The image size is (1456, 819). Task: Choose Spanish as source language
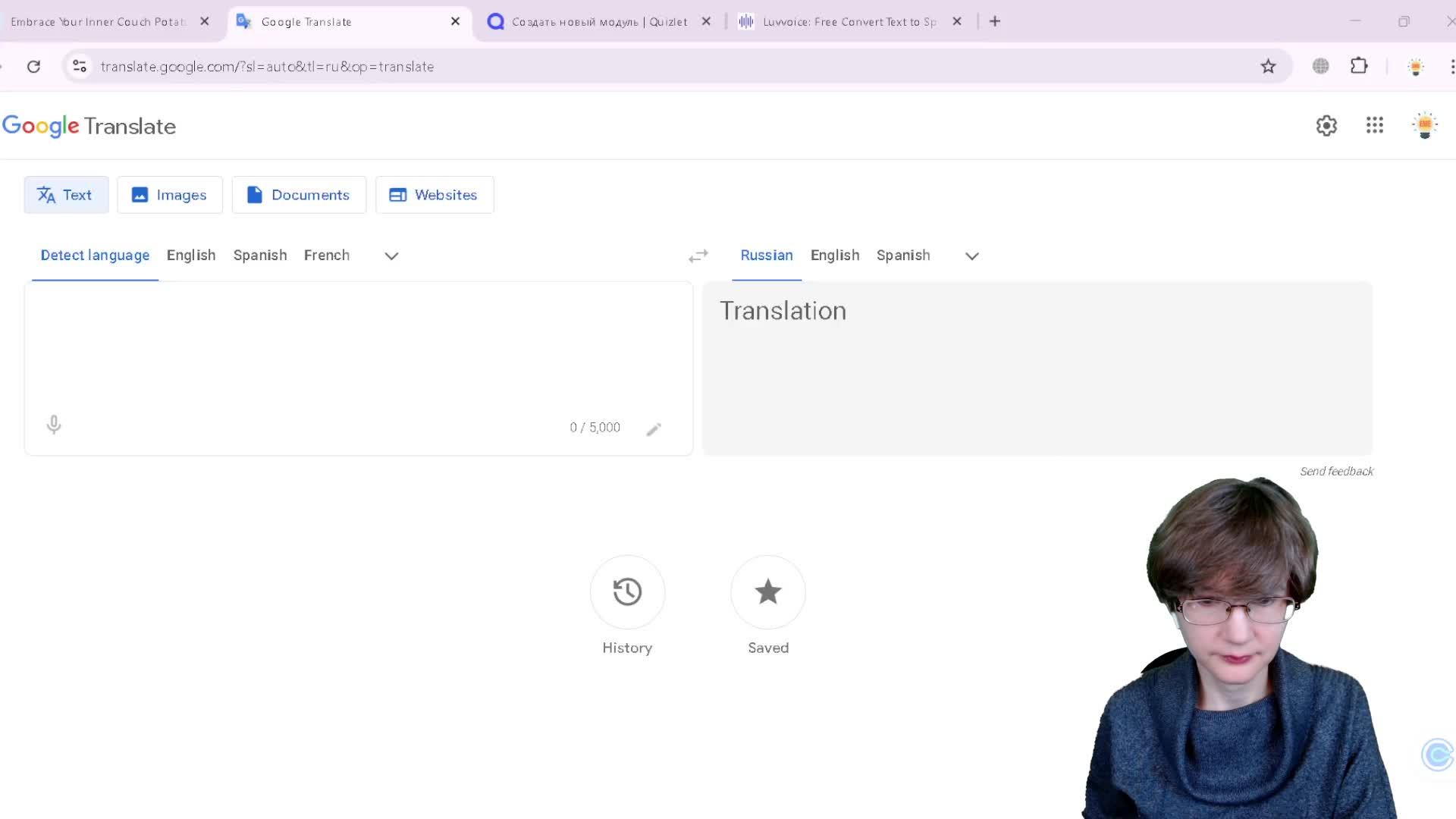pyautogui.click(x=260, y=256)
